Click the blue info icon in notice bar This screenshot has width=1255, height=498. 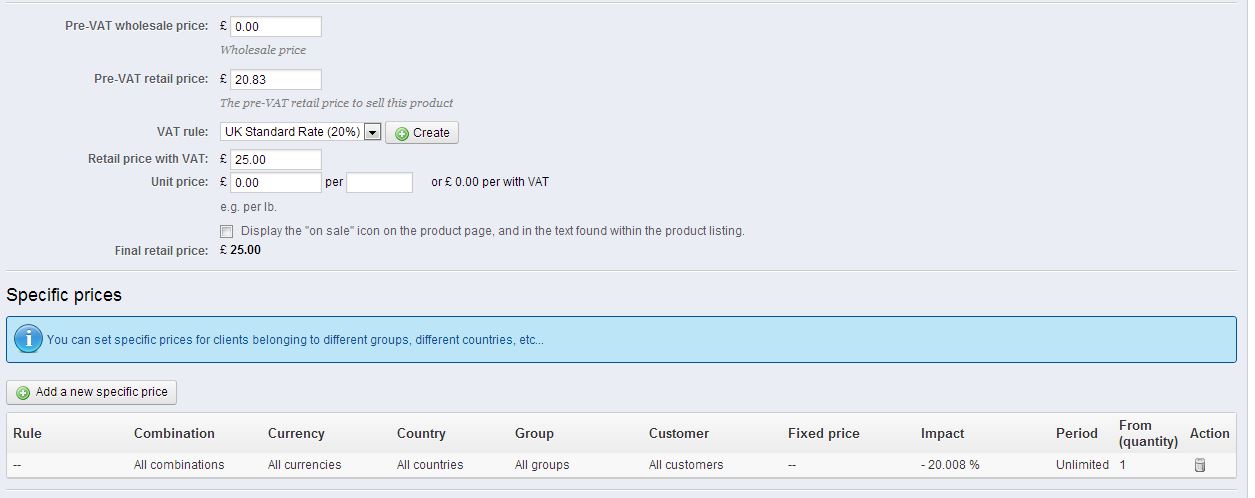tap(28, 339)
